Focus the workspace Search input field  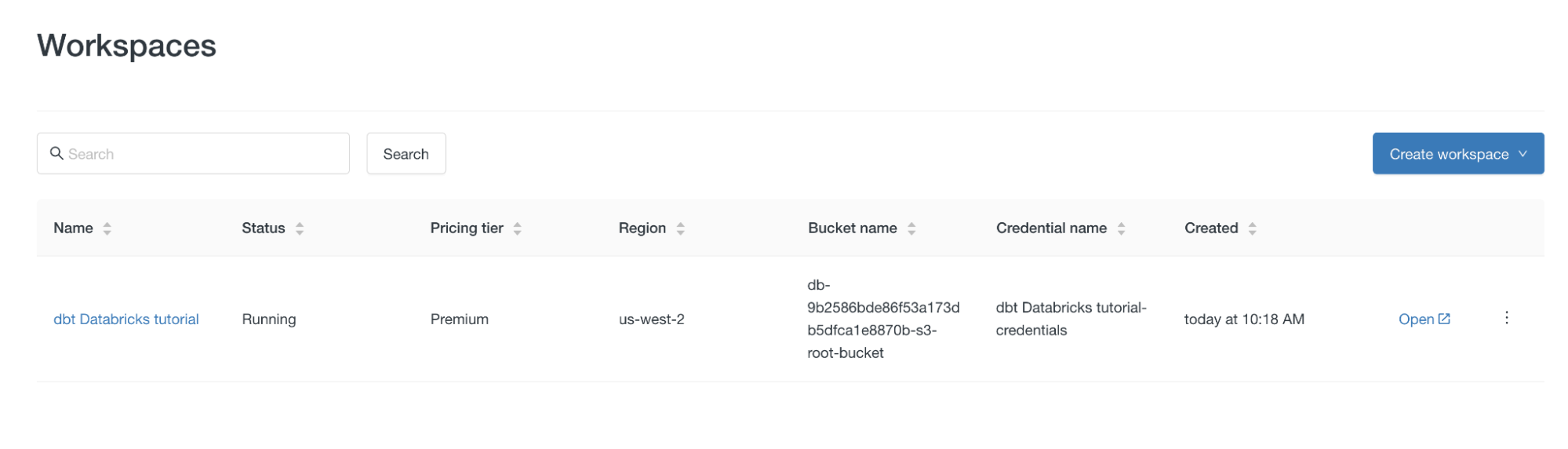pos(204,154)
